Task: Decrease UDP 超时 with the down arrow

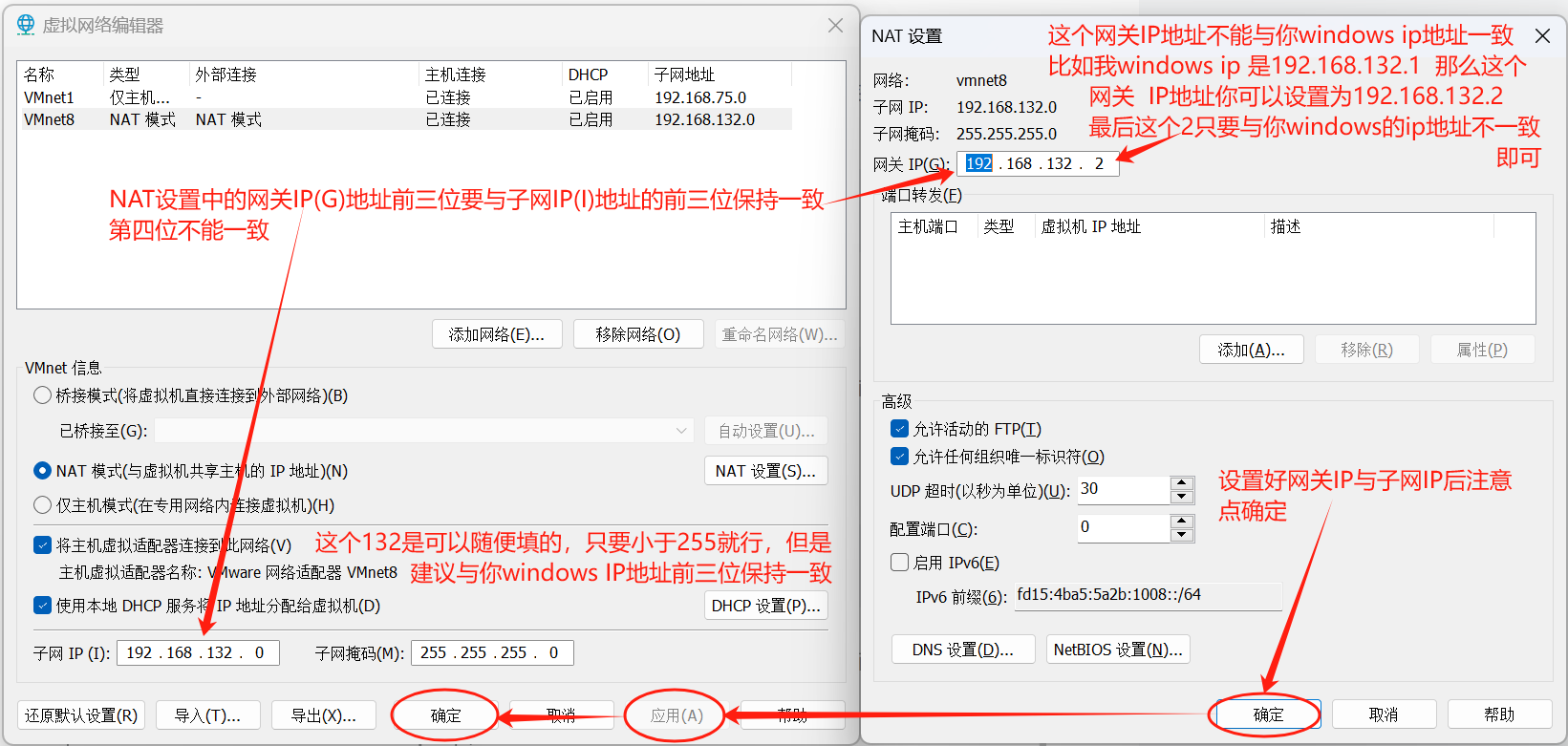Action: (1182, 497)
